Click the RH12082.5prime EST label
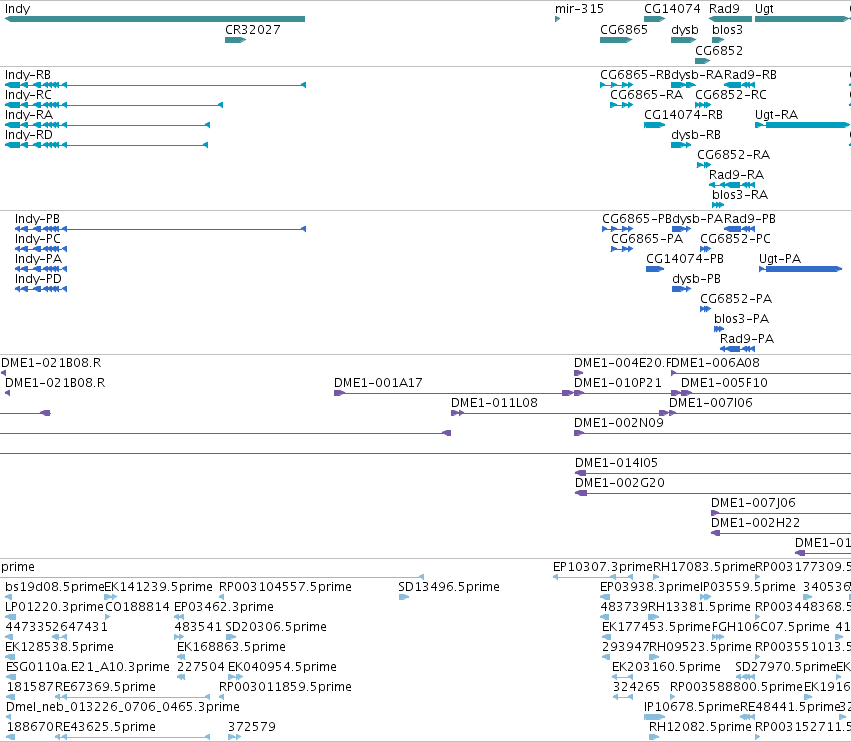The height and width of the screenshot is (742, 851). tap(700, 727)
